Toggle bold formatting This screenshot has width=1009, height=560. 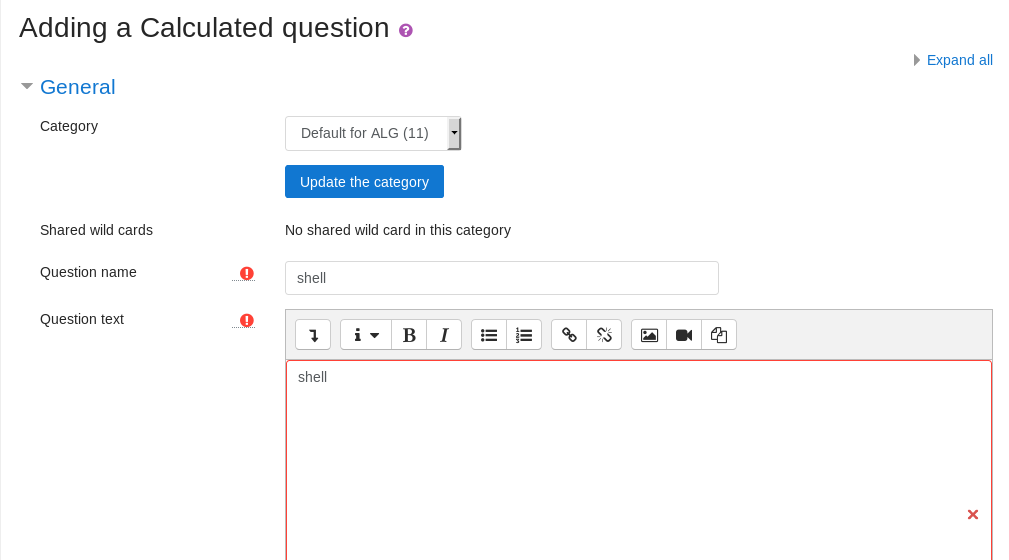click(x=409, y=335)
